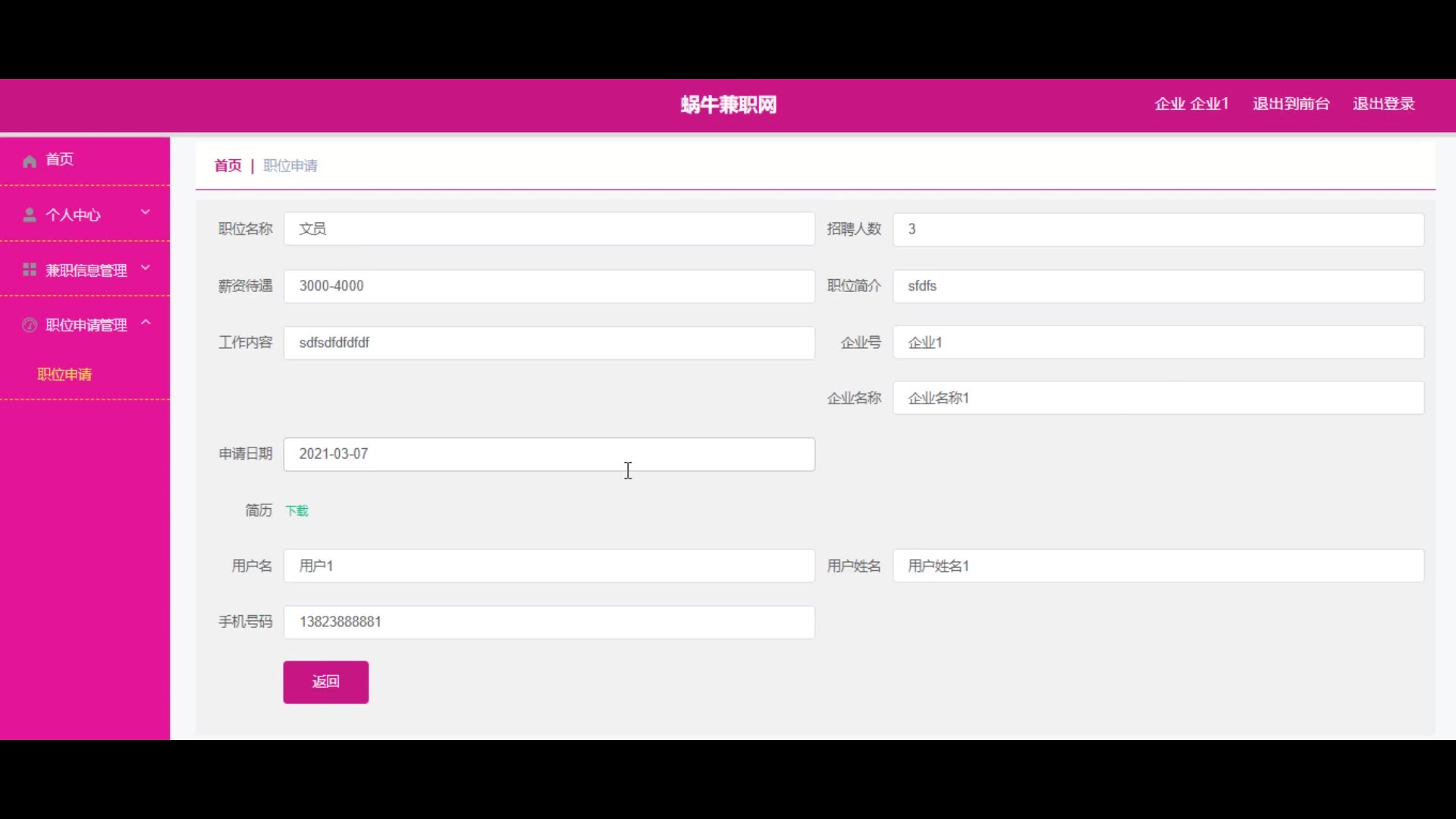Click the 薪资待遇 input field

click(548, 286)
